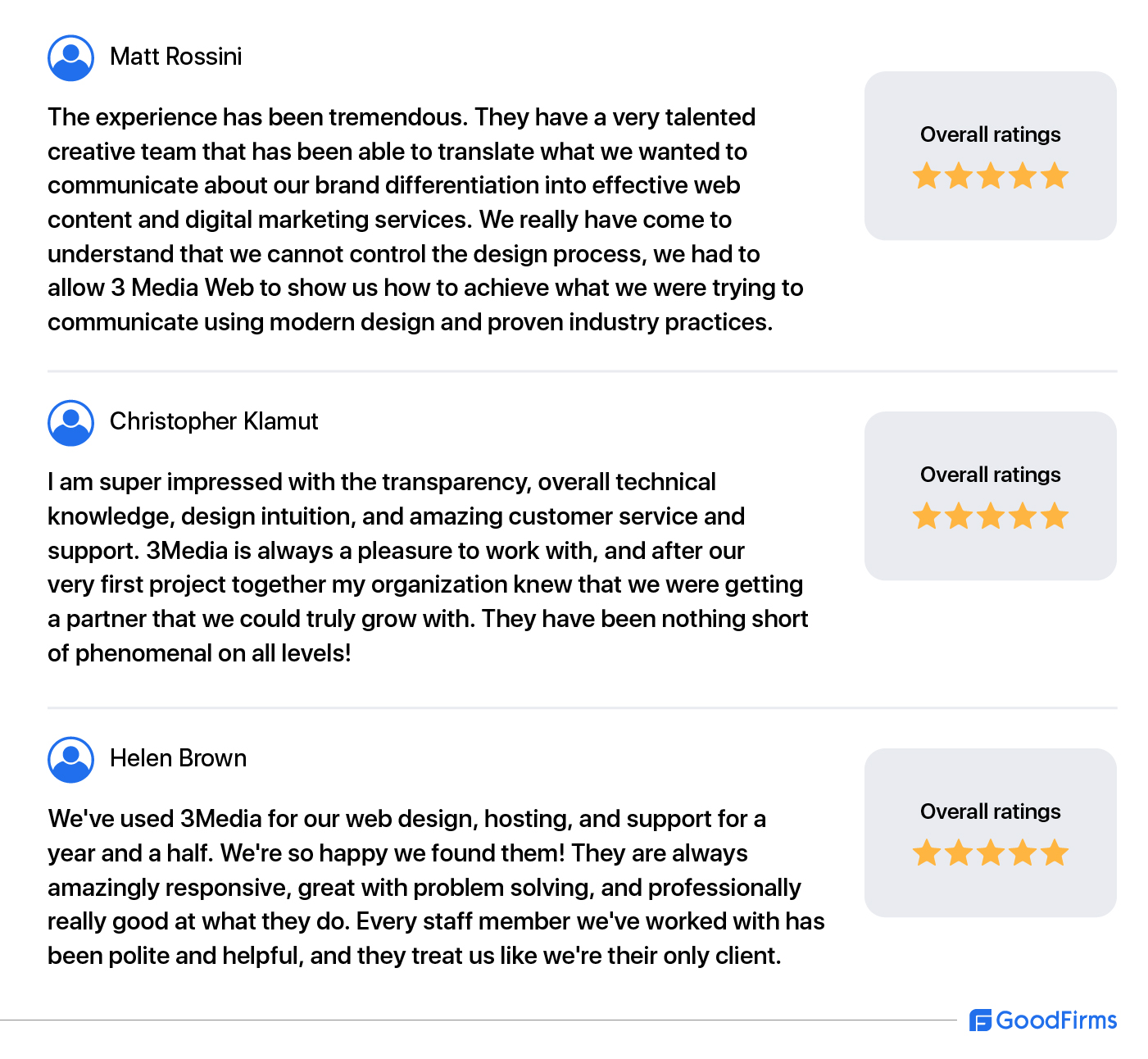
Task: Click second star in Christopher Klamut's rating
Action: pyautogui.click(x=959, y=516)
